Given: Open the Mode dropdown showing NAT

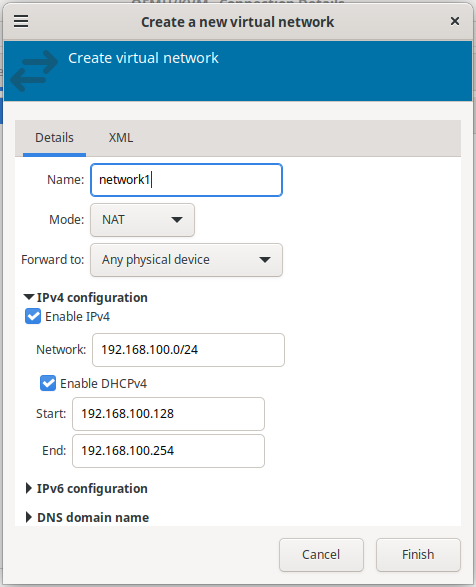Looking at the screenshot, I should (142, 220).
